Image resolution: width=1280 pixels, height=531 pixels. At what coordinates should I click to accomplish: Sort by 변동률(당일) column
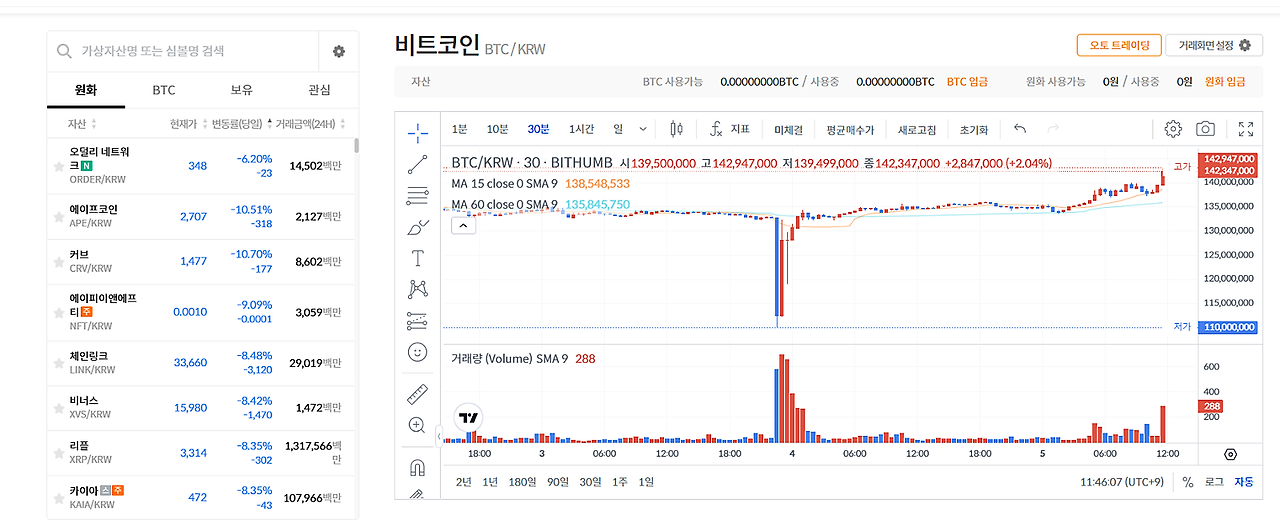pos(241,124)
